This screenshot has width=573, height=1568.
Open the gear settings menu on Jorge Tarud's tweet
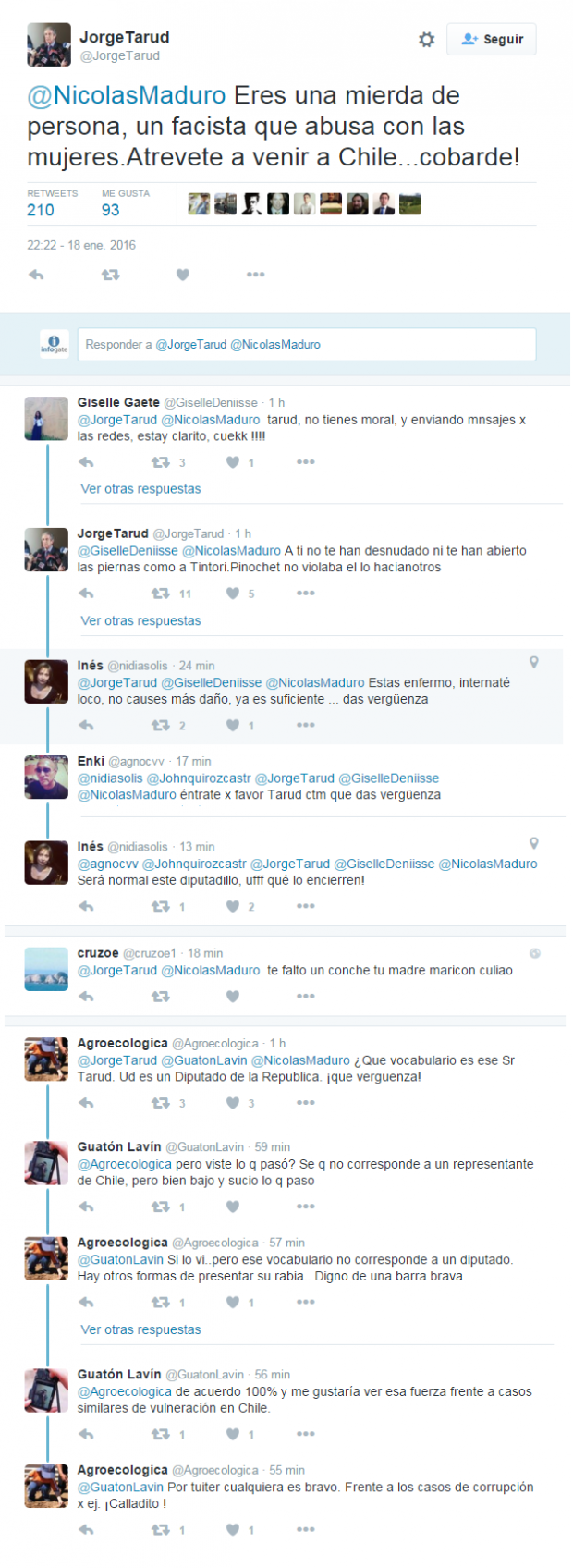(426, 40)
